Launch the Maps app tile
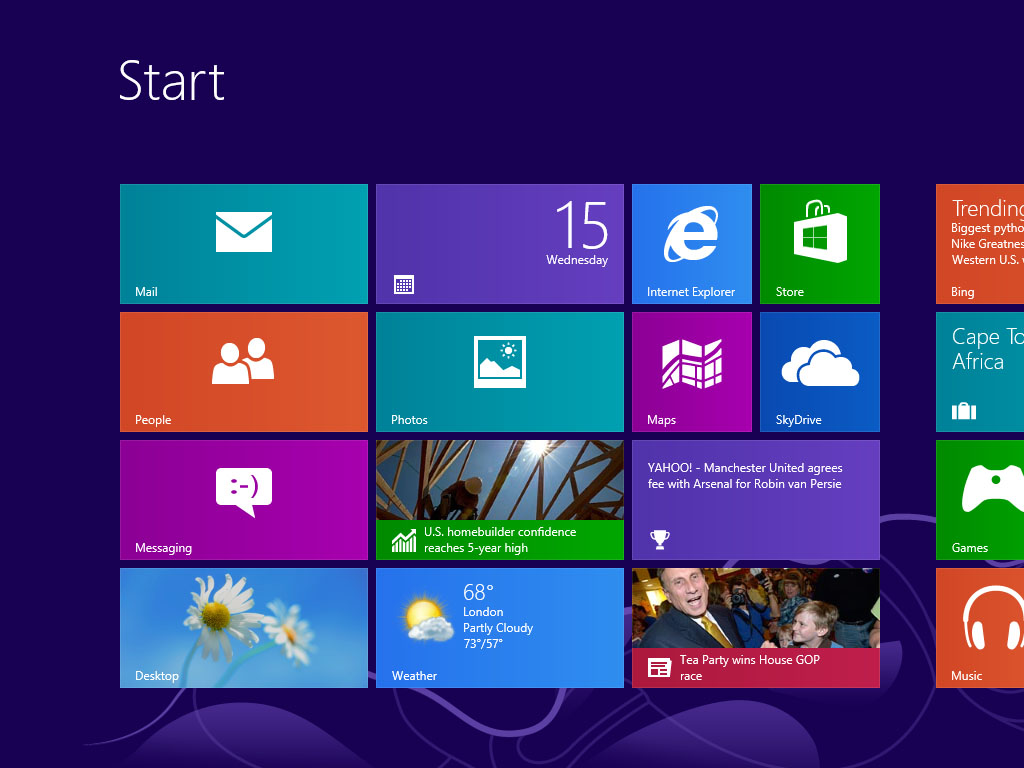This screenshot has height=768, width=1024. [691, 371]
